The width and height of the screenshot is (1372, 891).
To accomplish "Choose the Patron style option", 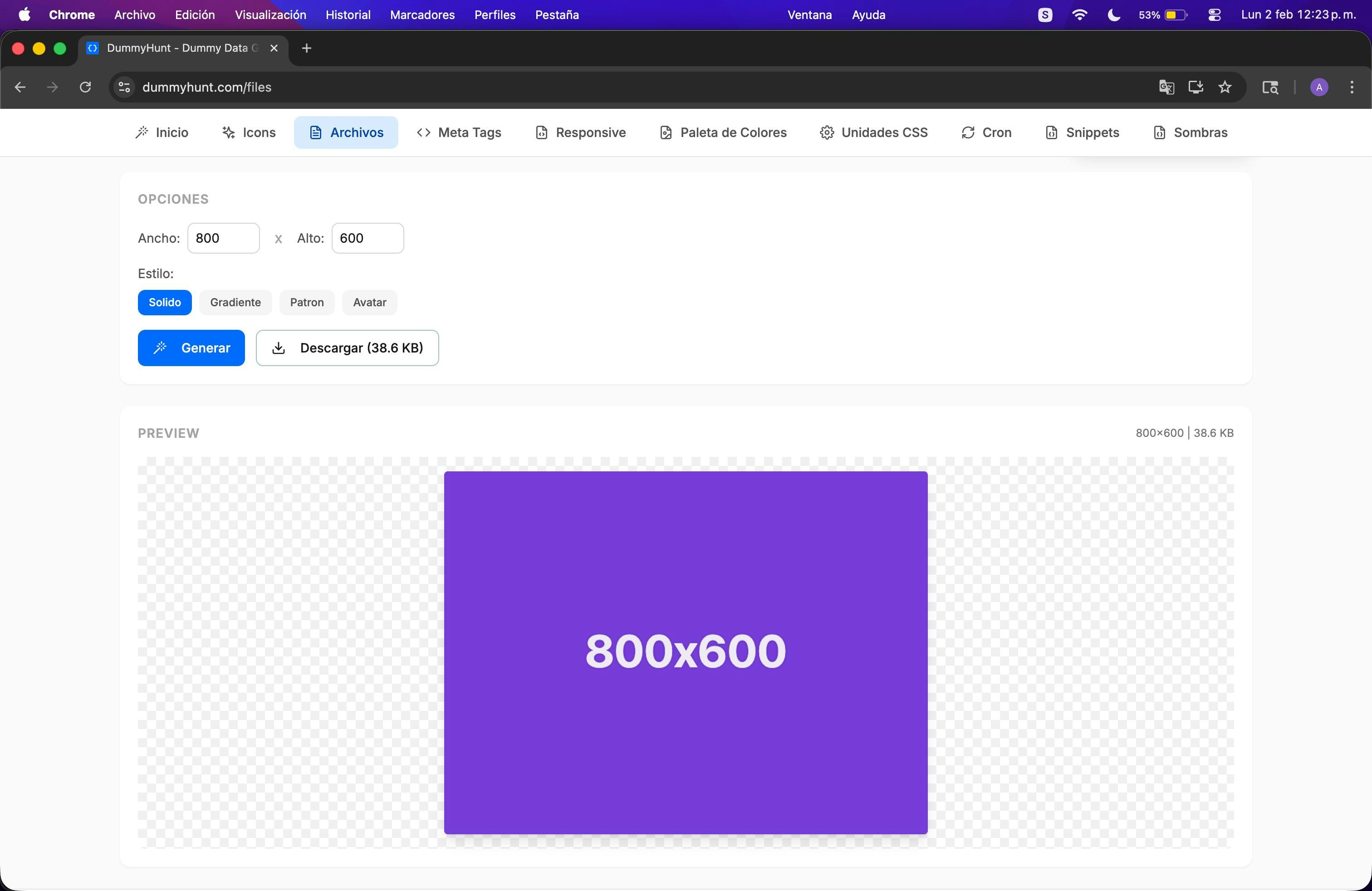I will point(307,303).
